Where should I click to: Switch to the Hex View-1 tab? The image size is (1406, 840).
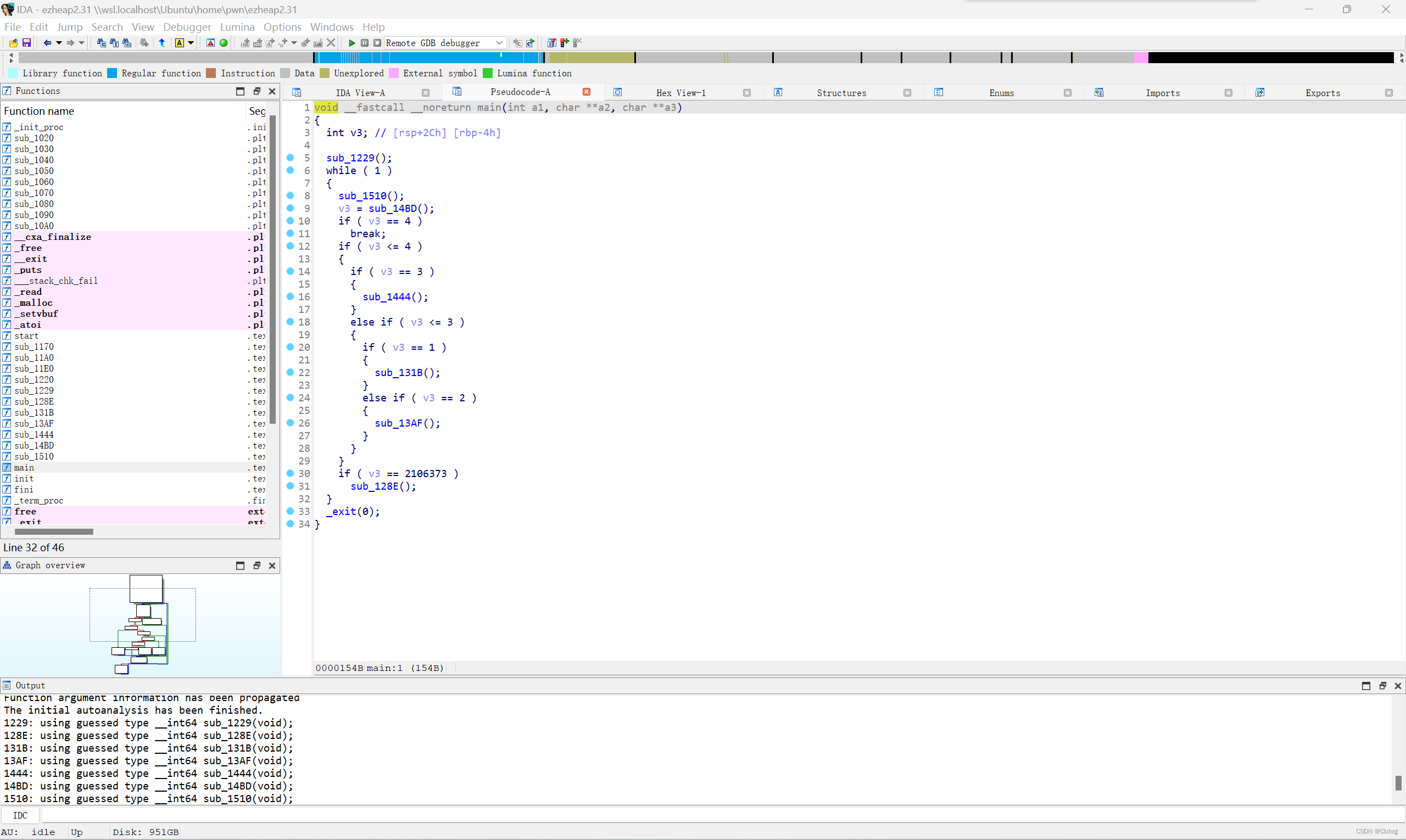point(680,93)
